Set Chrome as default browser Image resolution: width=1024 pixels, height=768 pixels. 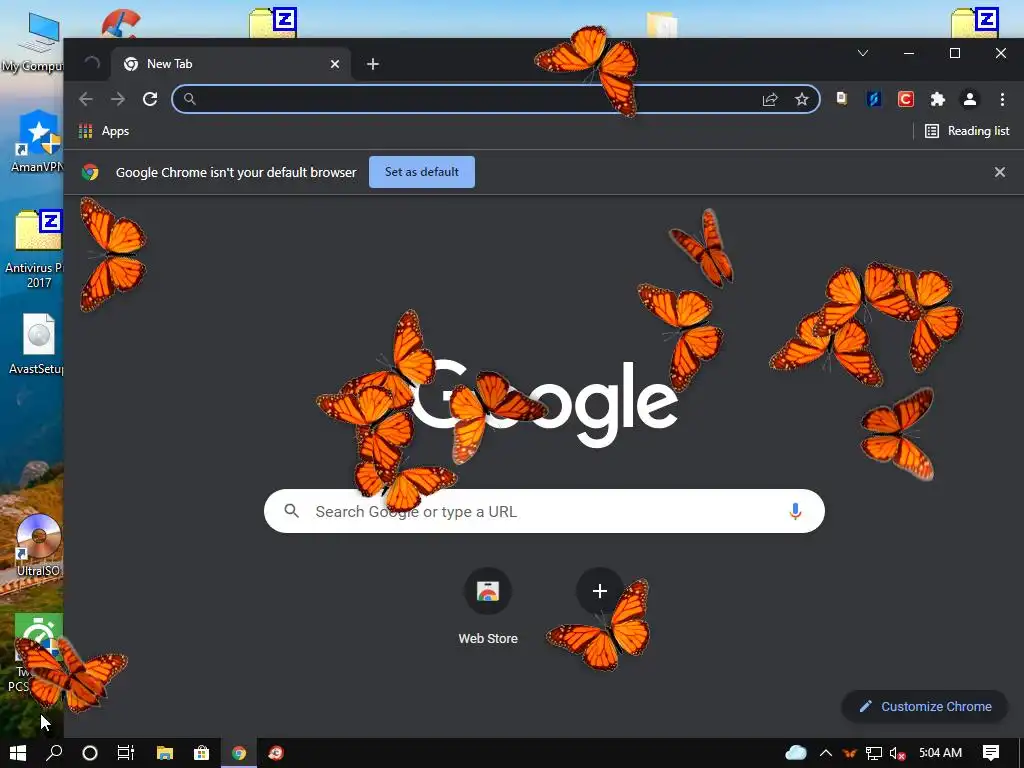pyautogui.click(x=422, y=172)
